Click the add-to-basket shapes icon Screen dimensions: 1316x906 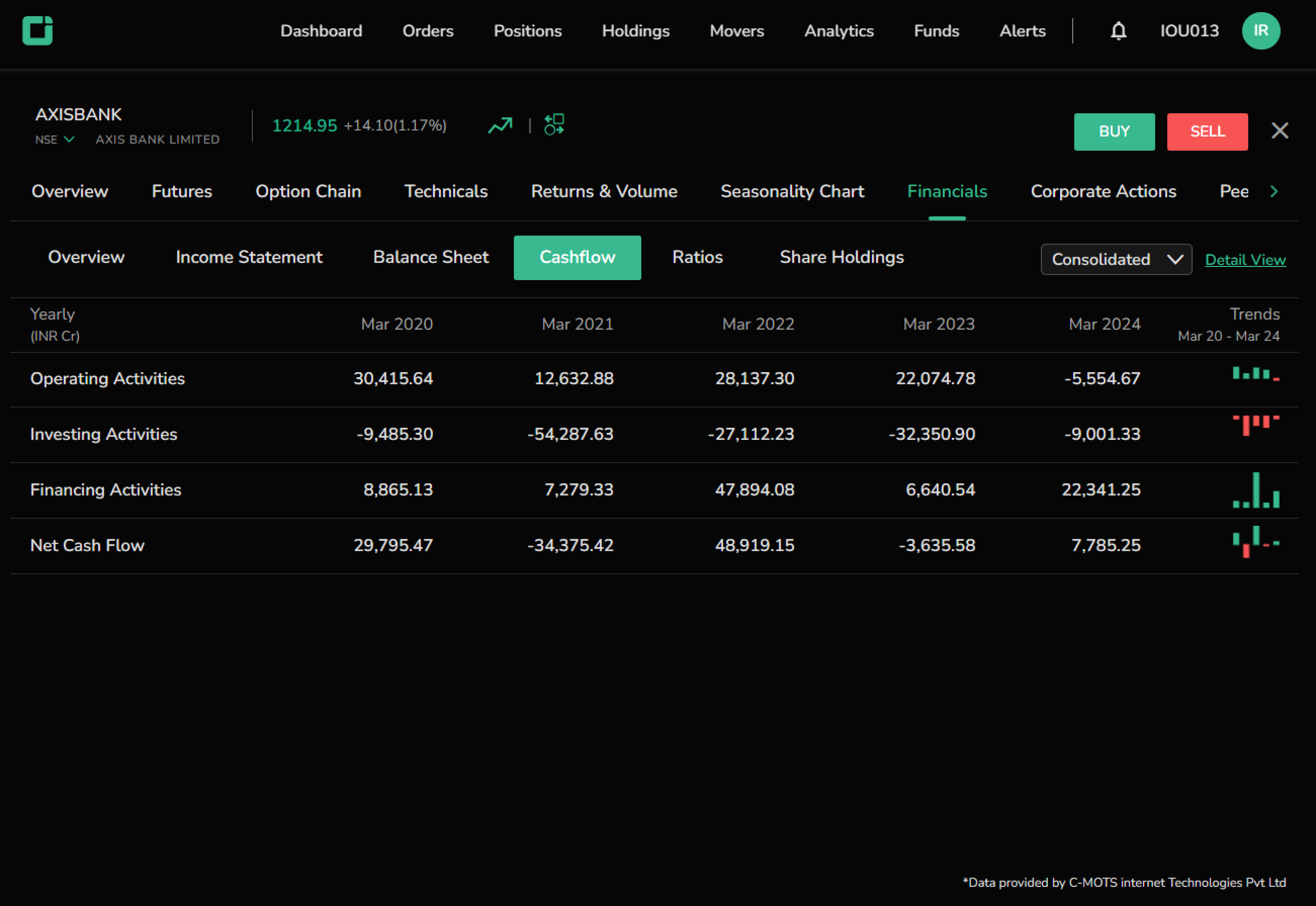tap(554, 124)
